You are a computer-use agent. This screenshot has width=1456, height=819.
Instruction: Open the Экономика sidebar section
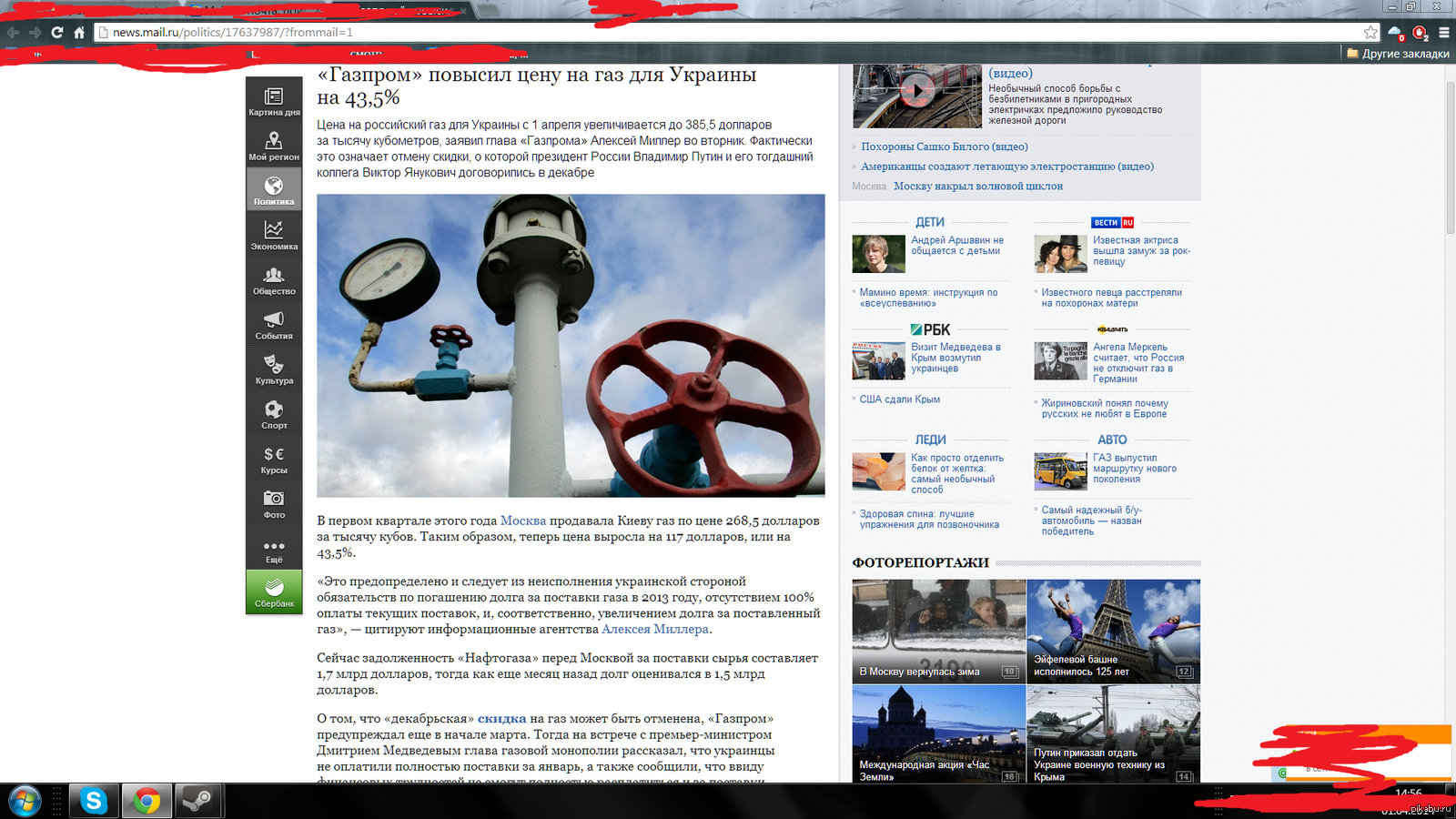pyautogui.click(x=274, y=234)
